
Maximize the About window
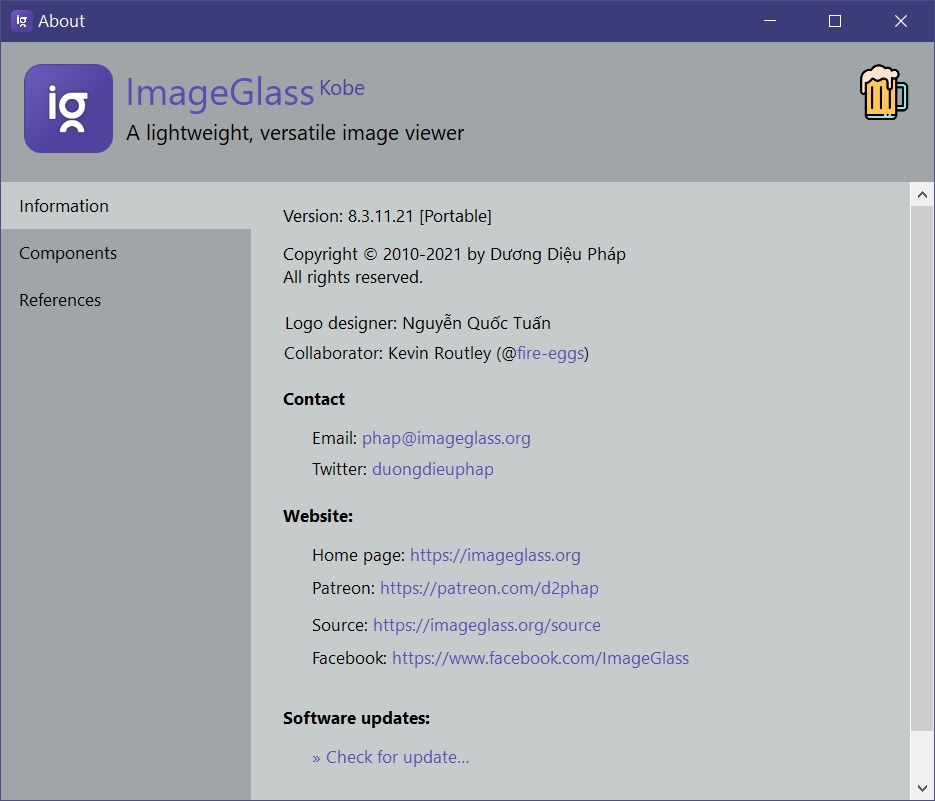coord(835,21)
